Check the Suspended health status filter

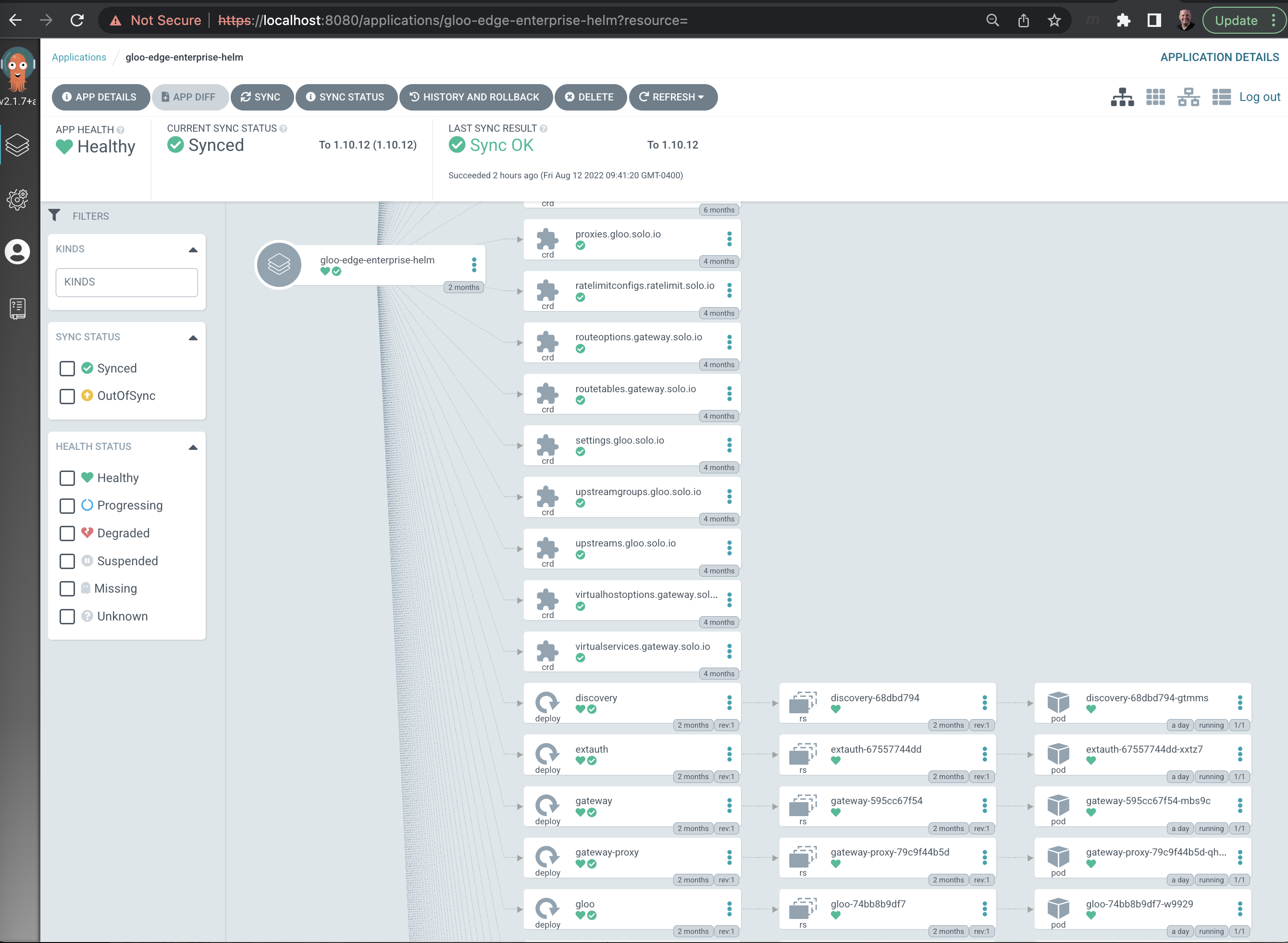point(67,561)
